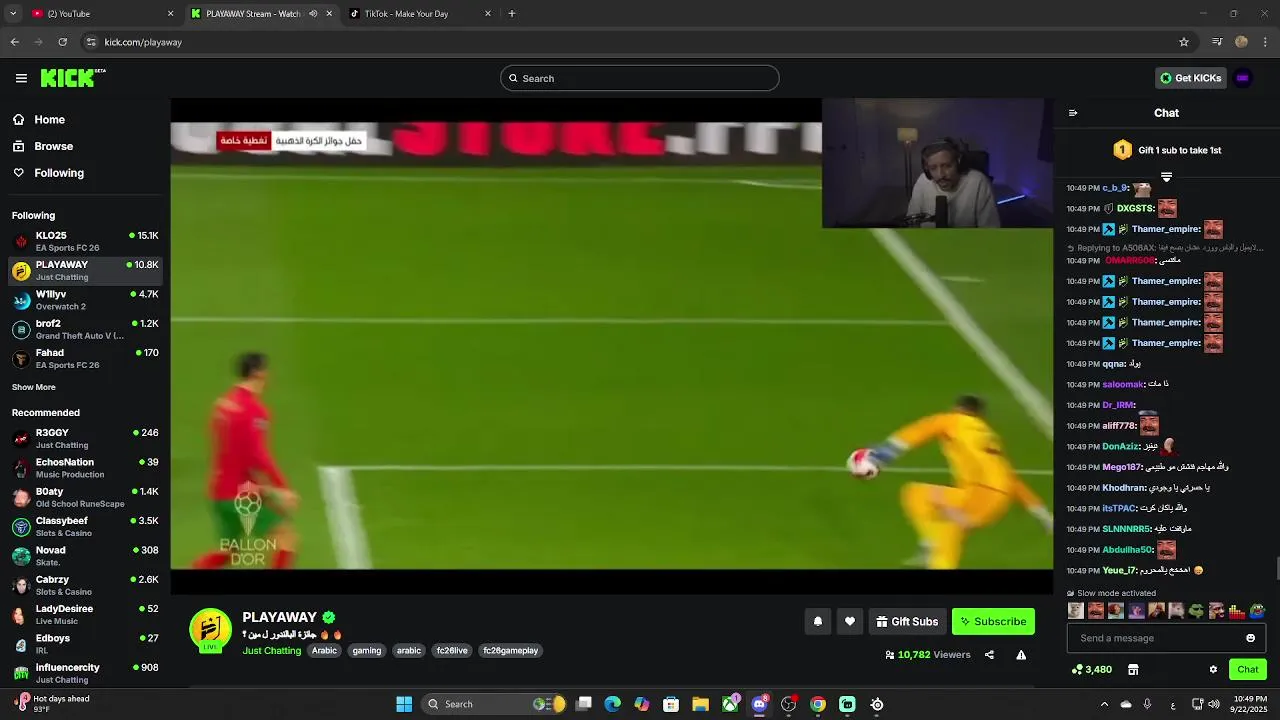Select the PLAYAWAY Stream browser tab
Screen dimensions: 1280x720
(262, 13)
